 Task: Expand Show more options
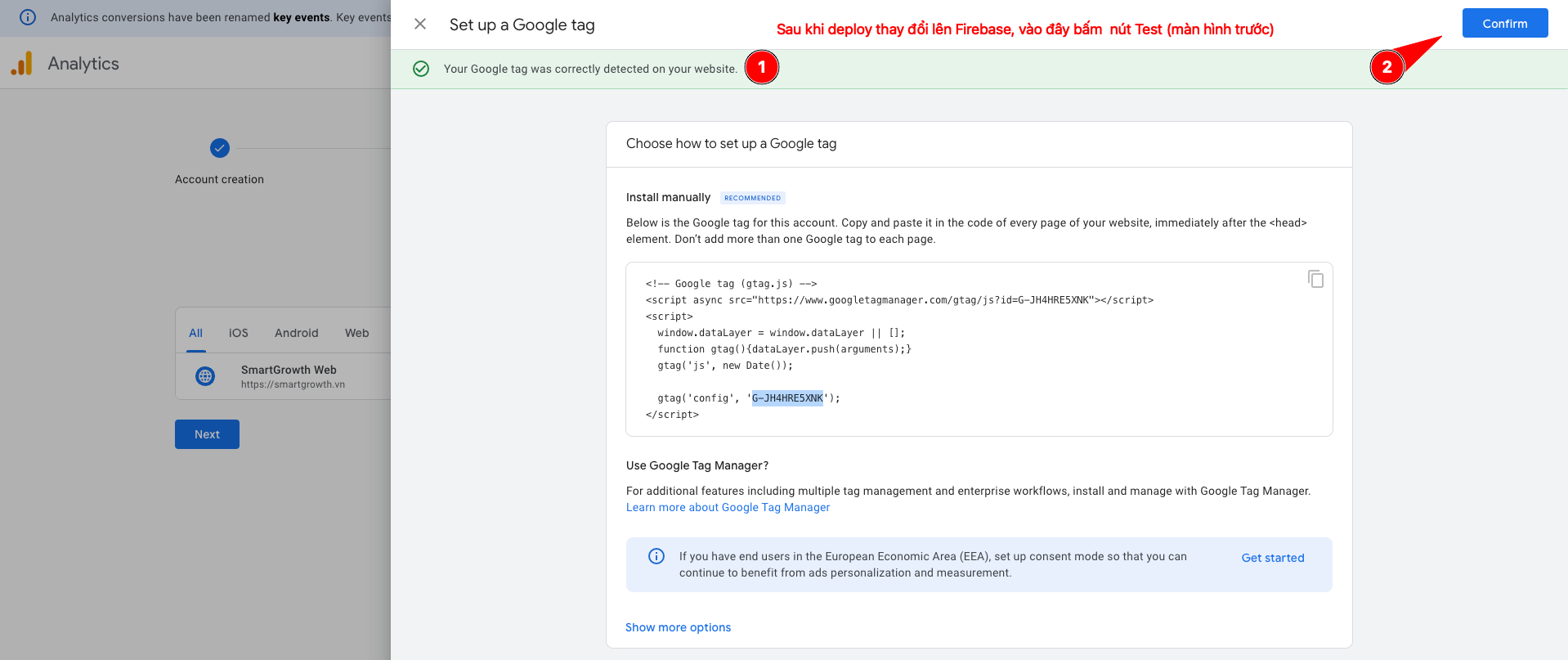678,627
